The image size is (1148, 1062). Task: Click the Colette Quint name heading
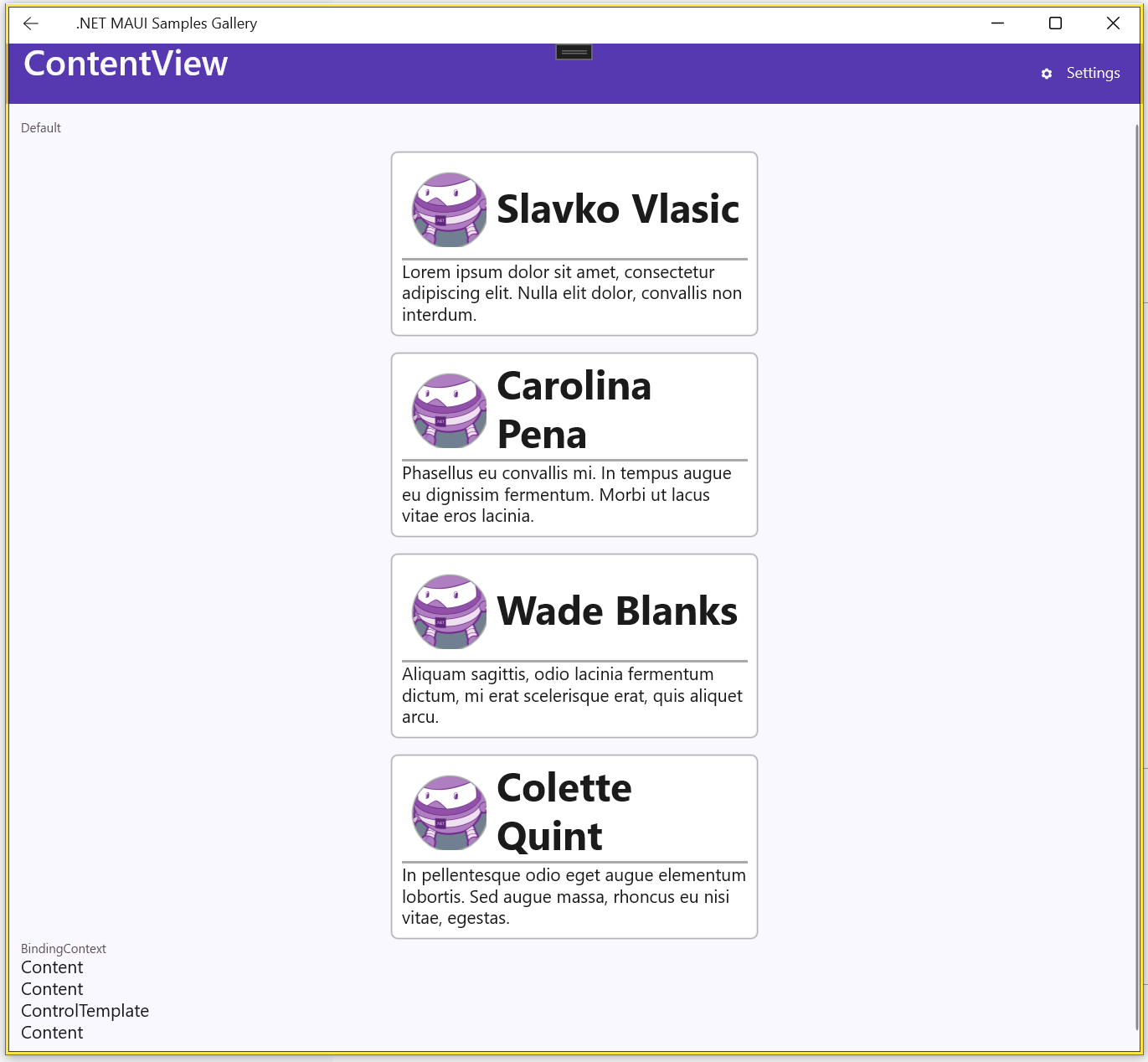coord(564,812)
